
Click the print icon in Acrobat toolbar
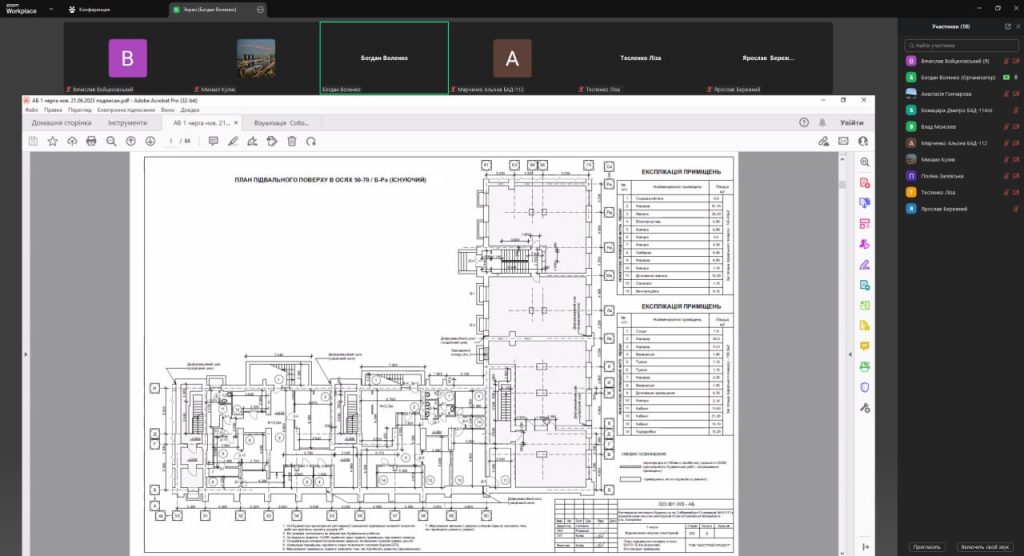pos(91,141)
